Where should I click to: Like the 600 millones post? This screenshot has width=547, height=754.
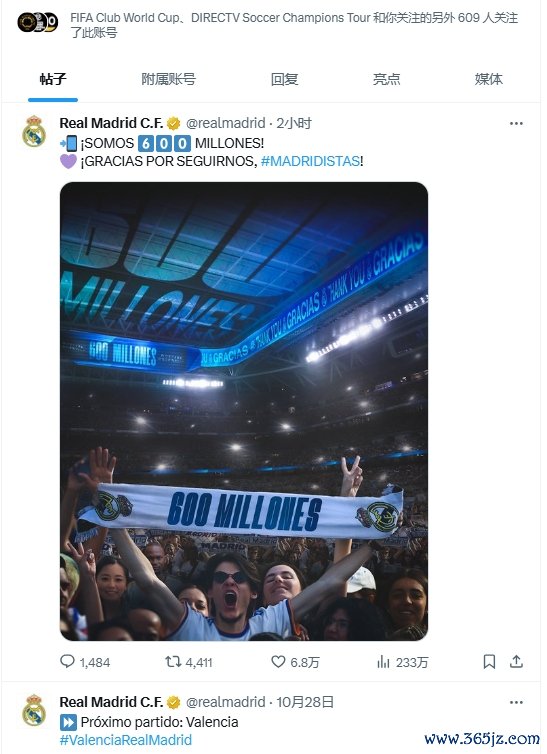(278, 662)
